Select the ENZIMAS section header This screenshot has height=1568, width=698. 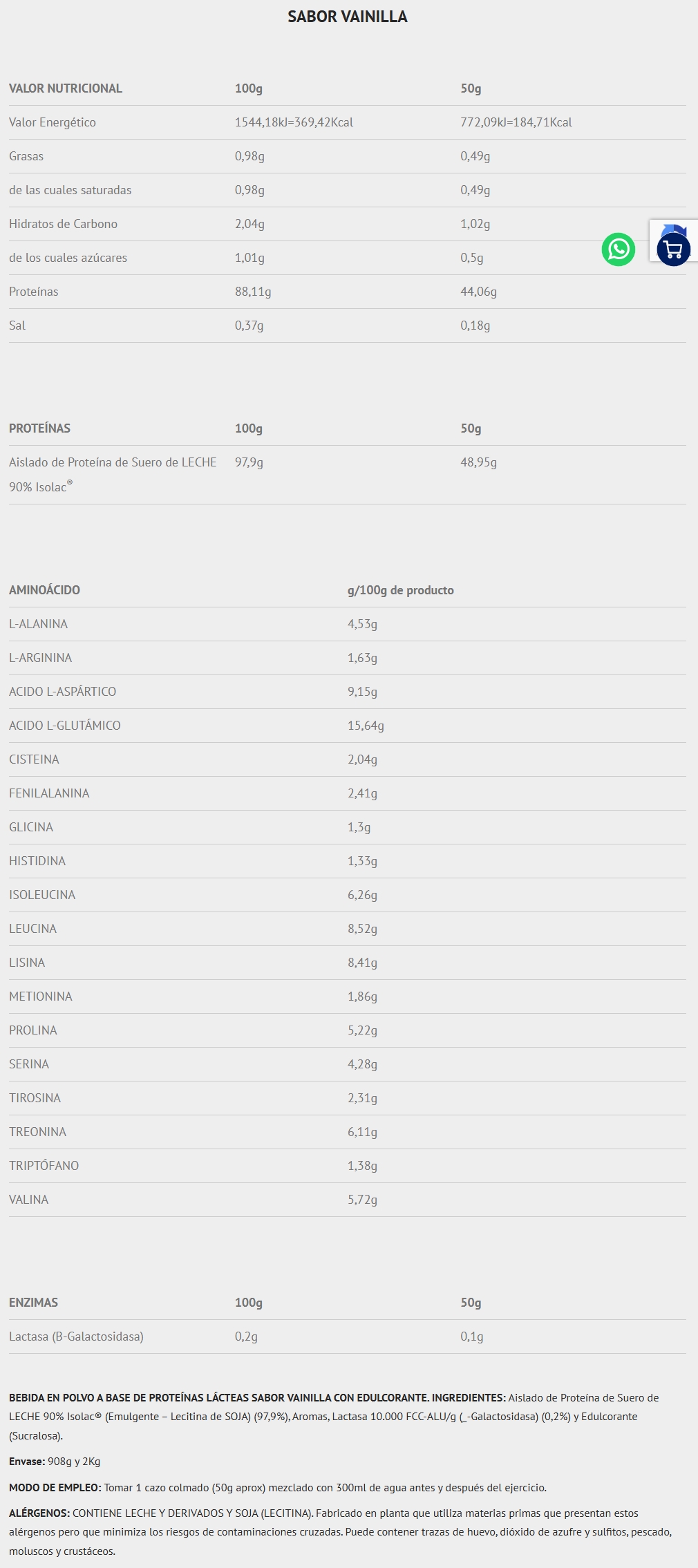coord(33,1303)
